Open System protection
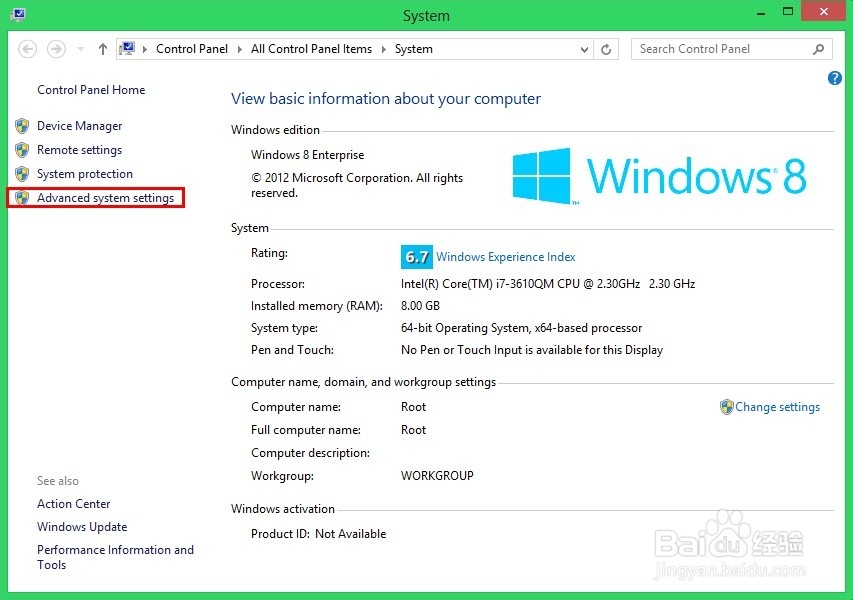853x600 pixels. [85, 174]
